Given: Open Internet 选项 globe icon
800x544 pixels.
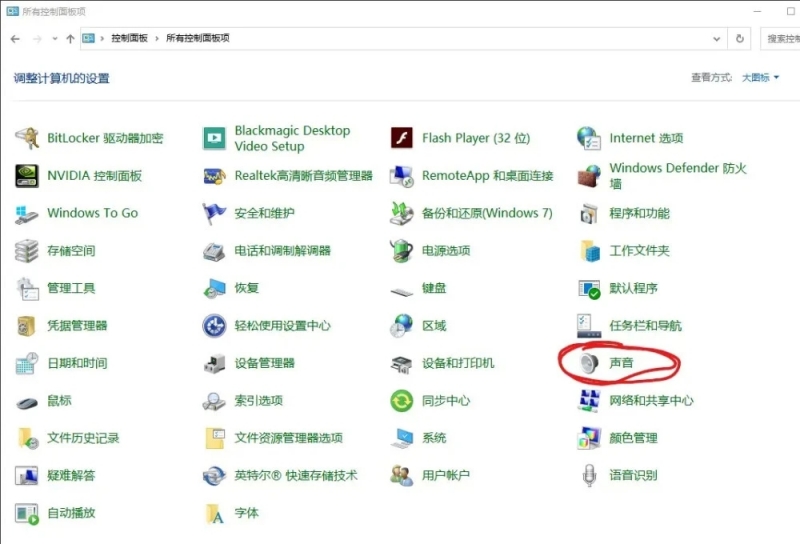Looking at the screenshot, I should coord(589,138).
